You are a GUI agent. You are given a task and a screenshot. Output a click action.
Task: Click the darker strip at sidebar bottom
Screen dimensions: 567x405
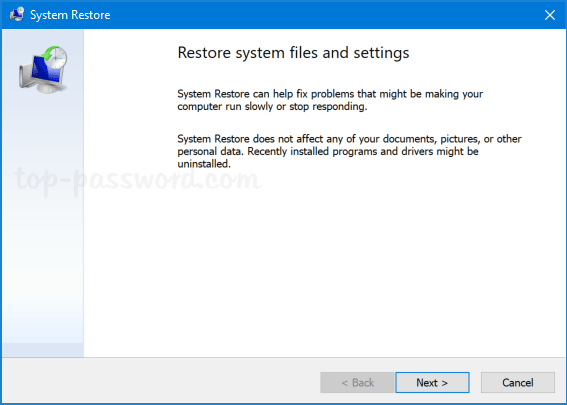coord(43,350)
